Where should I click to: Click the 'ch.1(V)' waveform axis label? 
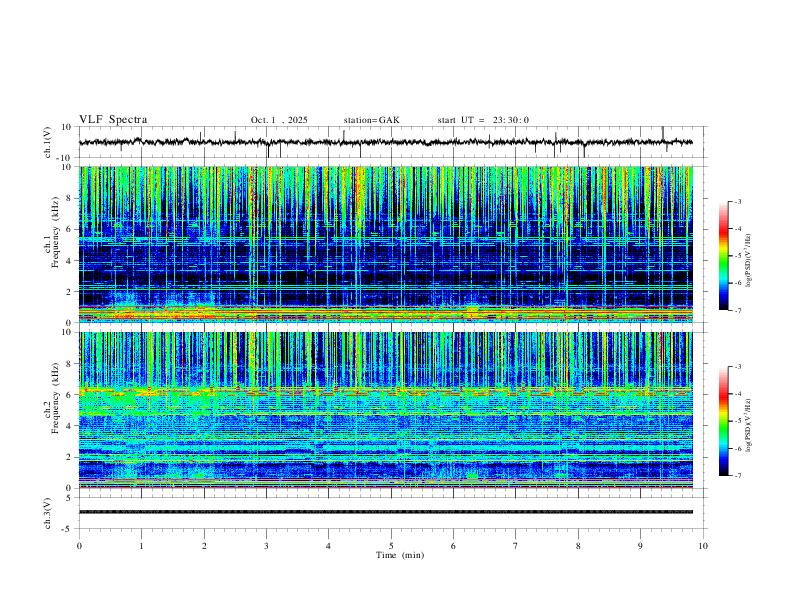[x=48, y=142]
